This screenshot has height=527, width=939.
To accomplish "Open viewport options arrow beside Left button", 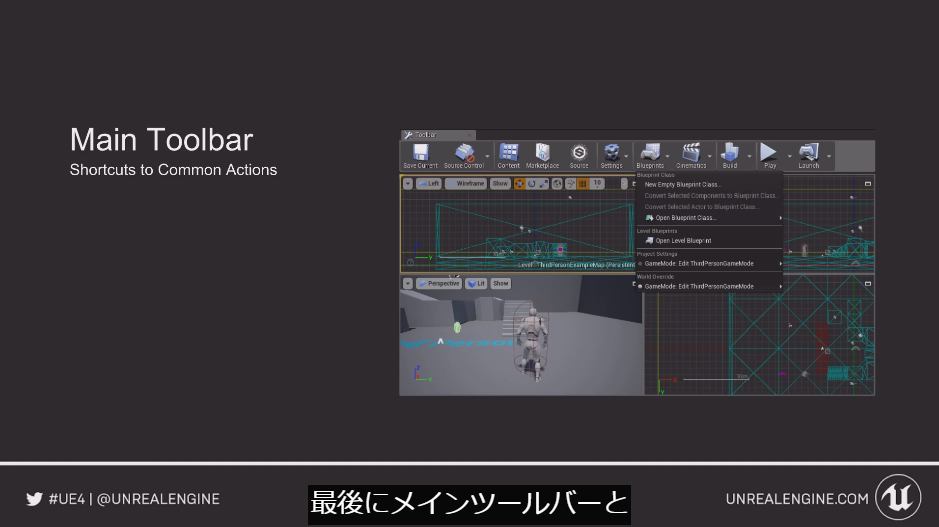I will pyautogui.click(x=408, y=184).
